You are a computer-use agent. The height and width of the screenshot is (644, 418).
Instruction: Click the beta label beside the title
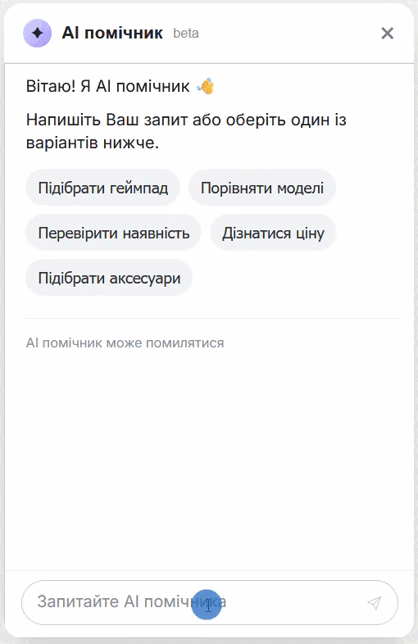[x=186, y=33]
